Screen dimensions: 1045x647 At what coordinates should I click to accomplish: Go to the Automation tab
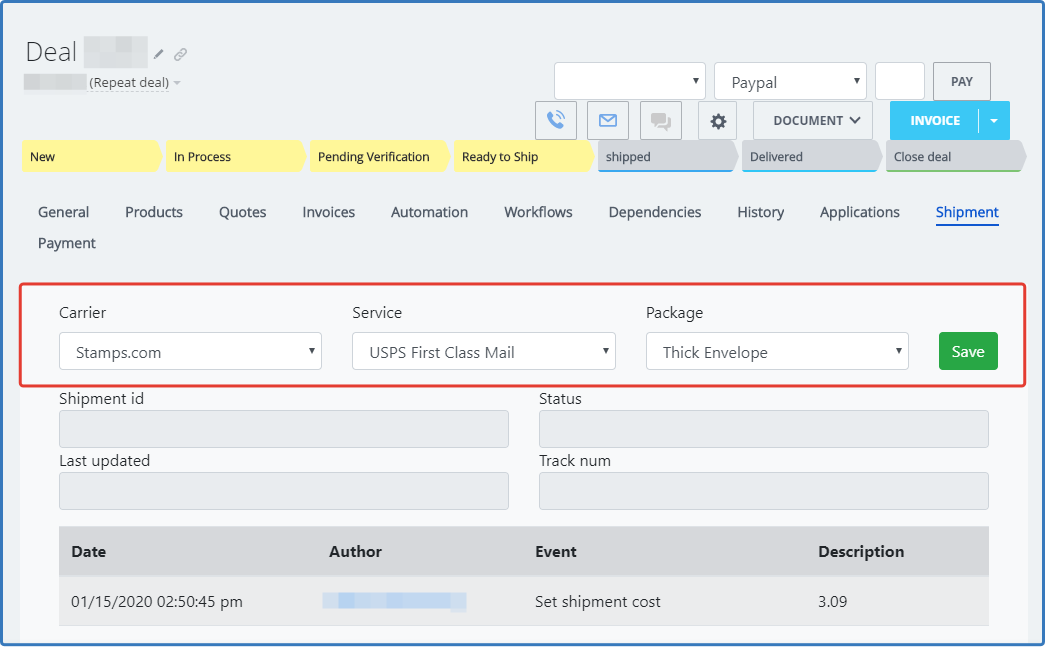pyautogui.click(x=429, y=212)
